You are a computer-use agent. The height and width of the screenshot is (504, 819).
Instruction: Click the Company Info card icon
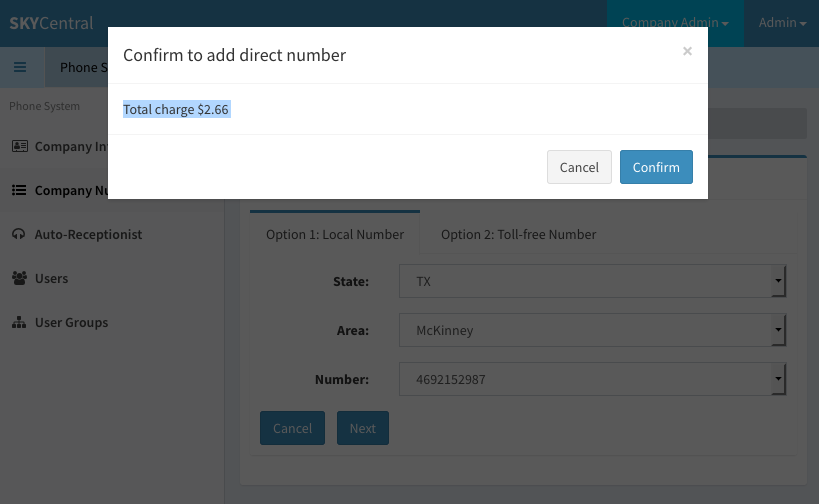(x=20, y=146)
